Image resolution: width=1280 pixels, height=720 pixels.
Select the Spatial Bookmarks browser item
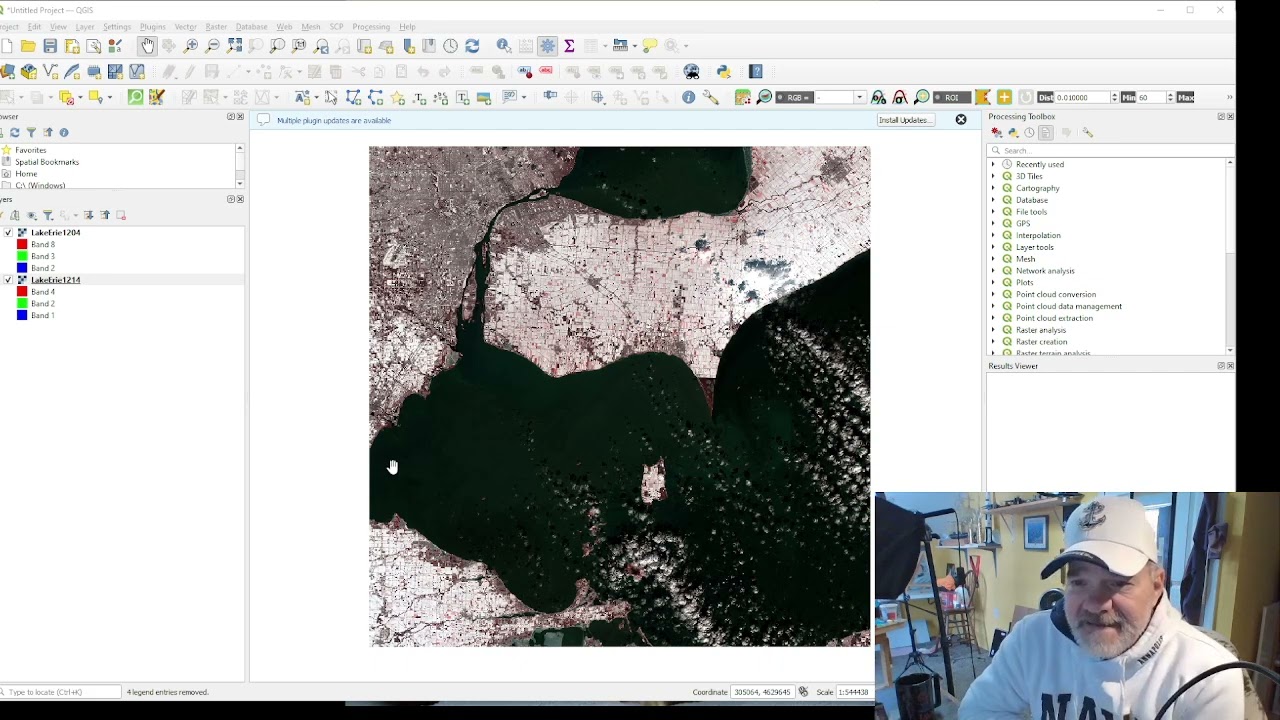tap(47, 162)
